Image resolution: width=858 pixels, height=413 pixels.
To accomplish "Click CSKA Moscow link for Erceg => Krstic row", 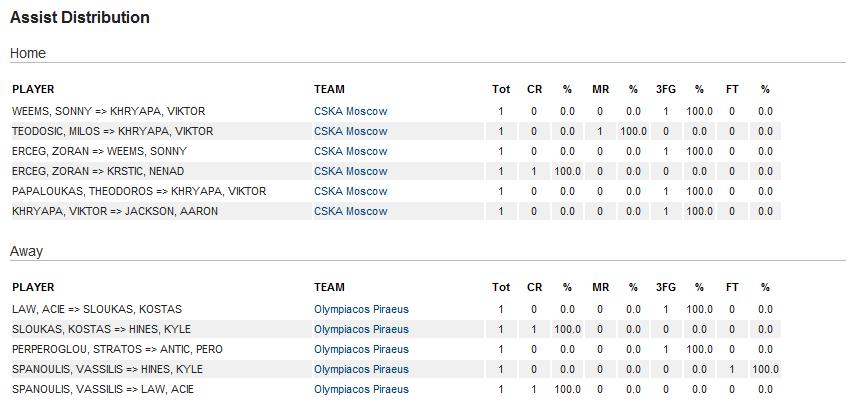I will 350,171.
